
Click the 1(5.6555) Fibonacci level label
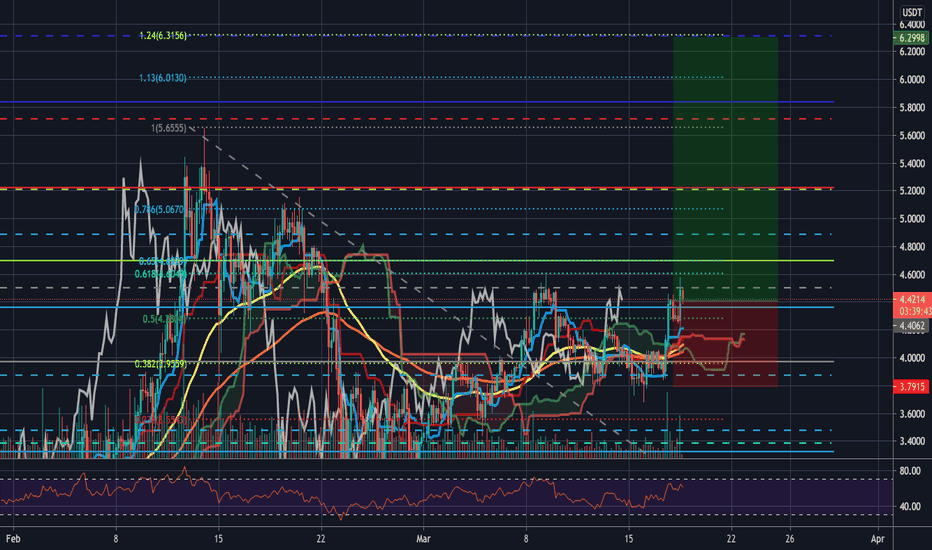pyautogui.click(x=169, y=128)
